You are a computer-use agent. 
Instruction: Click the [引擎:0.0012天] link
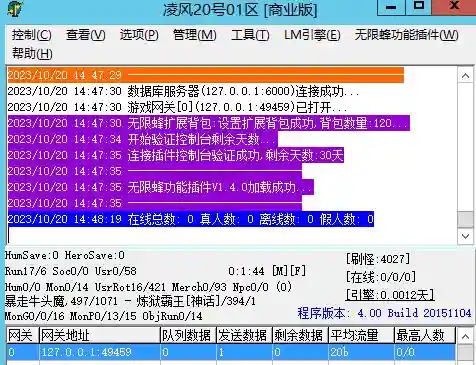390,295
